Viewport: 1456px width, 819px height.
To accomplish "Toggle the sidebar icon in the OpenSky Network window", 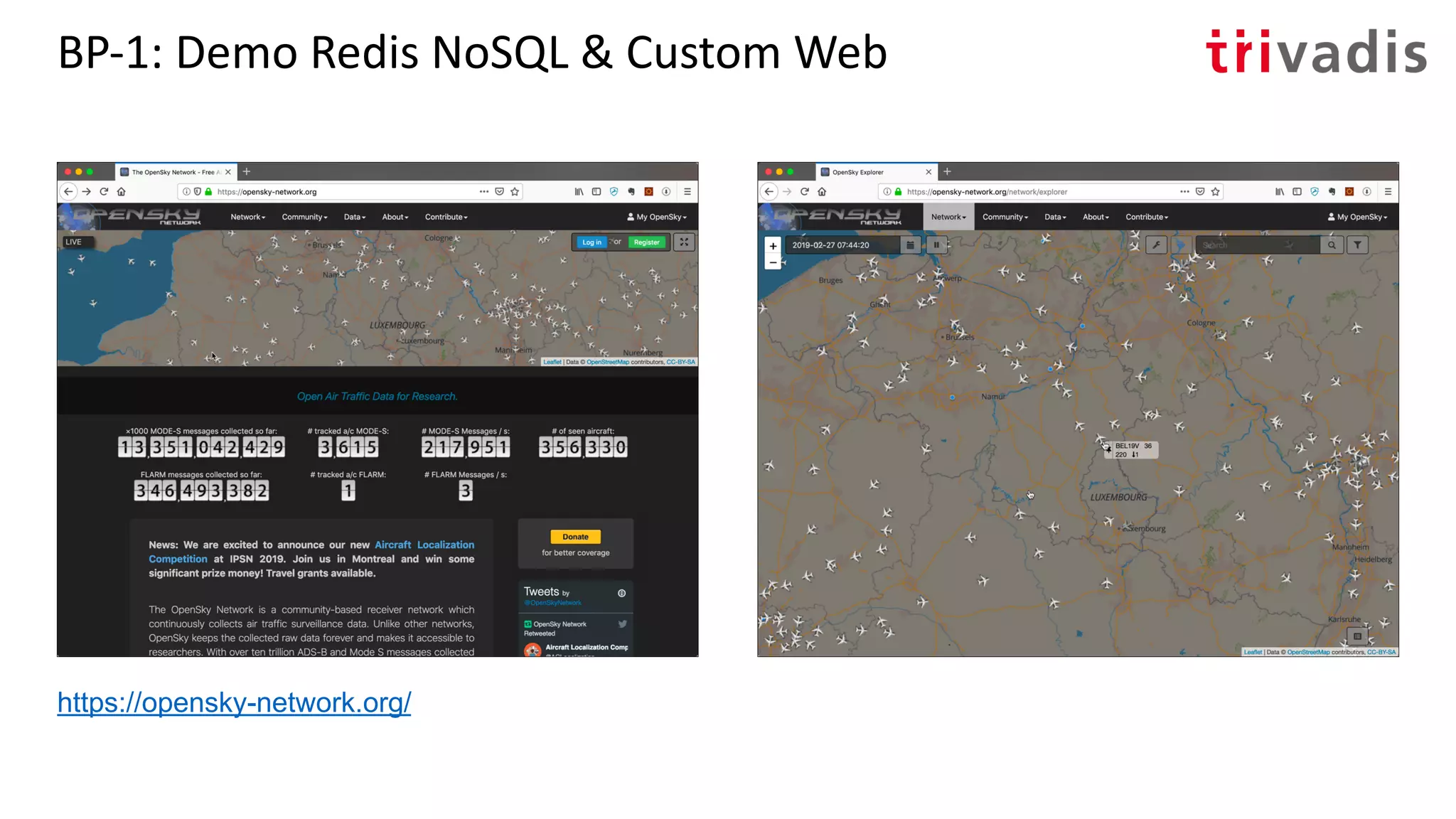I will click(x=596, y=191).
